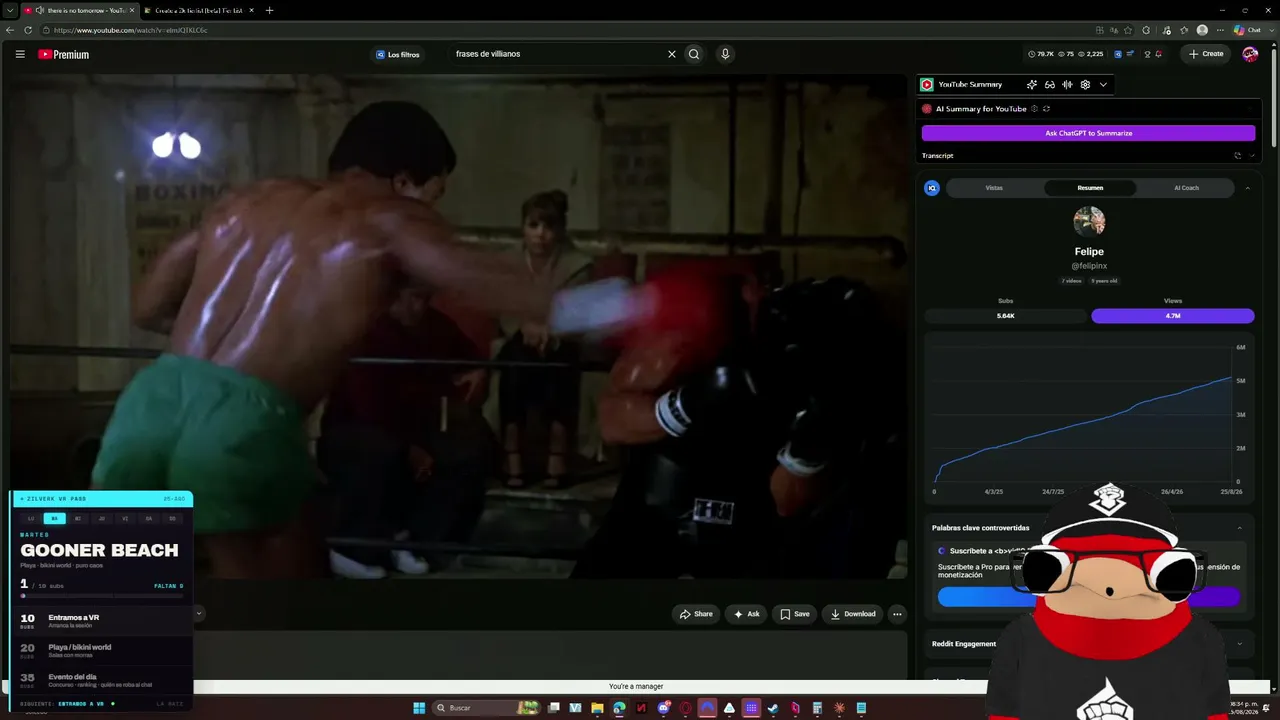
Task: Click the Create button
Action: point(1206,54)
